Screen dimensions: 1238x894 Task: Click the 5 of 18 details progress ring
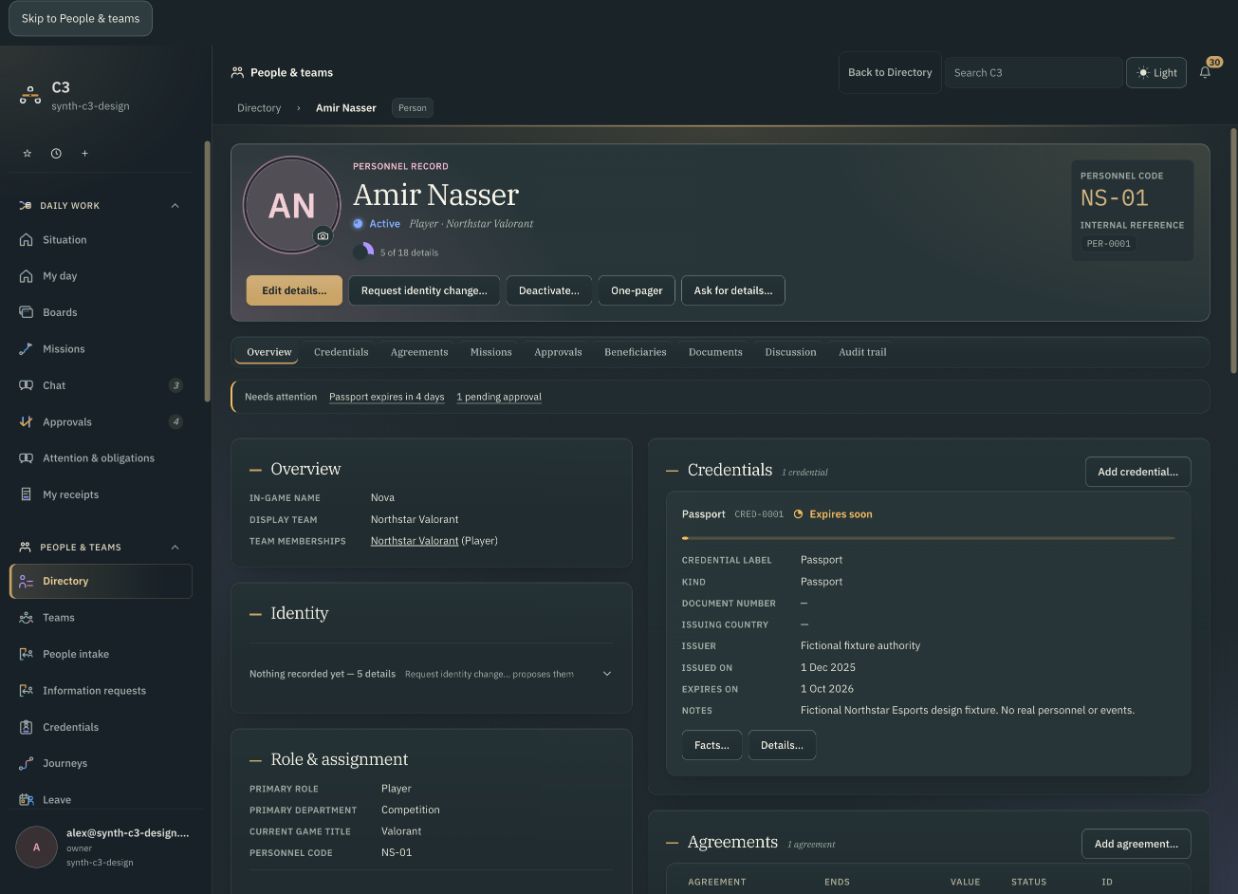[x=363, y=252]
